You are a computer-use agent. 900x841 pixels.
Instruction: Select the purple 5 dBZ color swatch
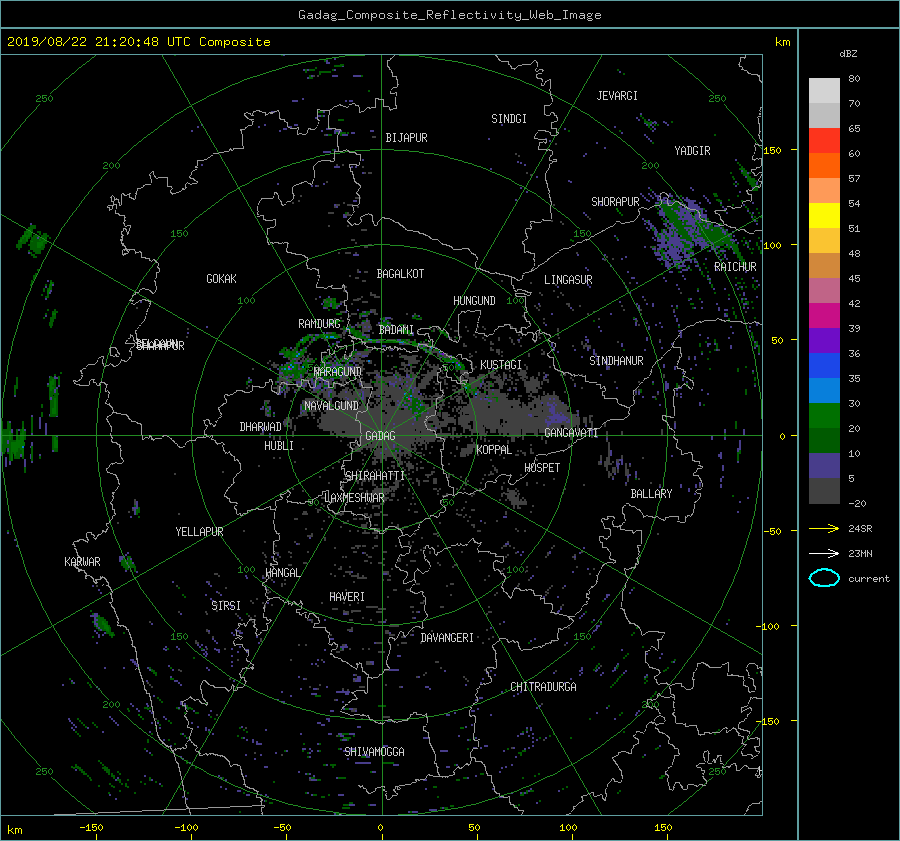click(x=824, y=466)
